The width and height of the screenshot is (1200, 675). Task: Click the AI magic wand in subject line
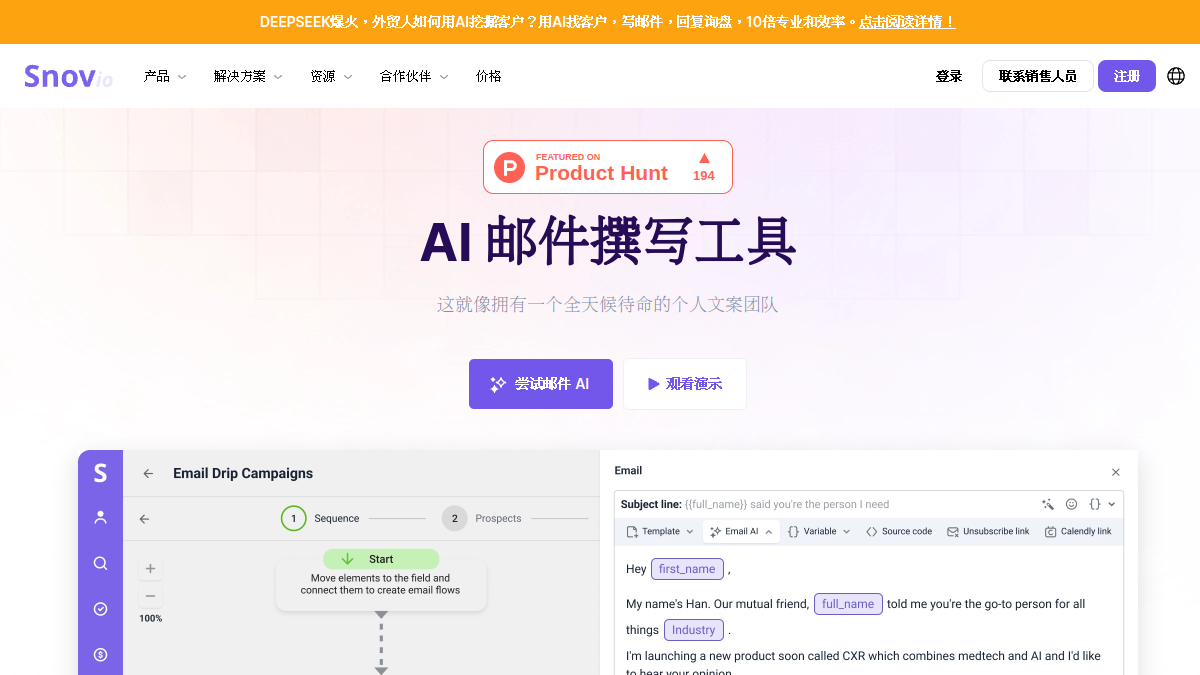click(x=1048, y=505)
